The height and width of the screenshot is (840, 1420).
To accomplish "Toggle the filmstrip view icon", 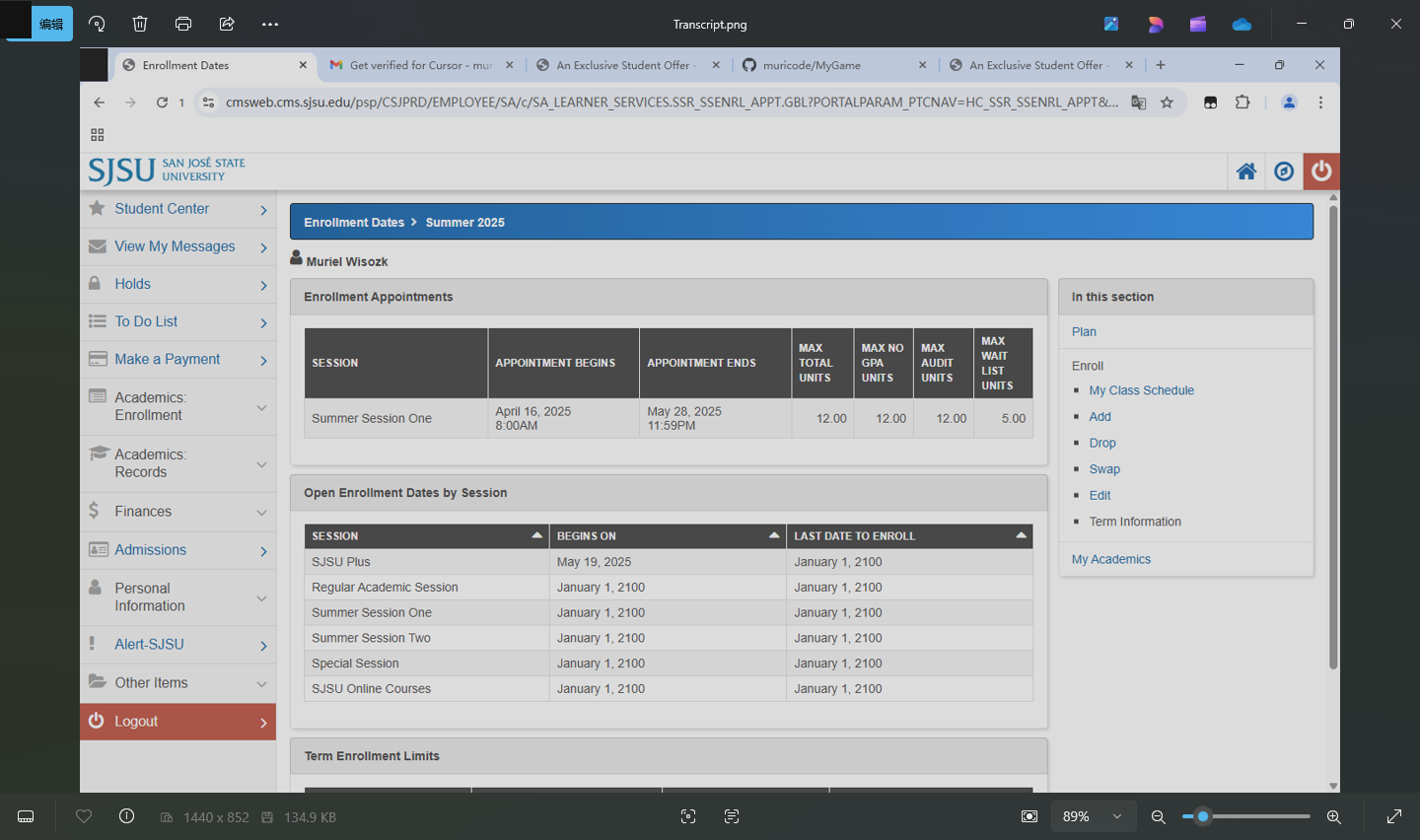I will (x=27, y=816).
